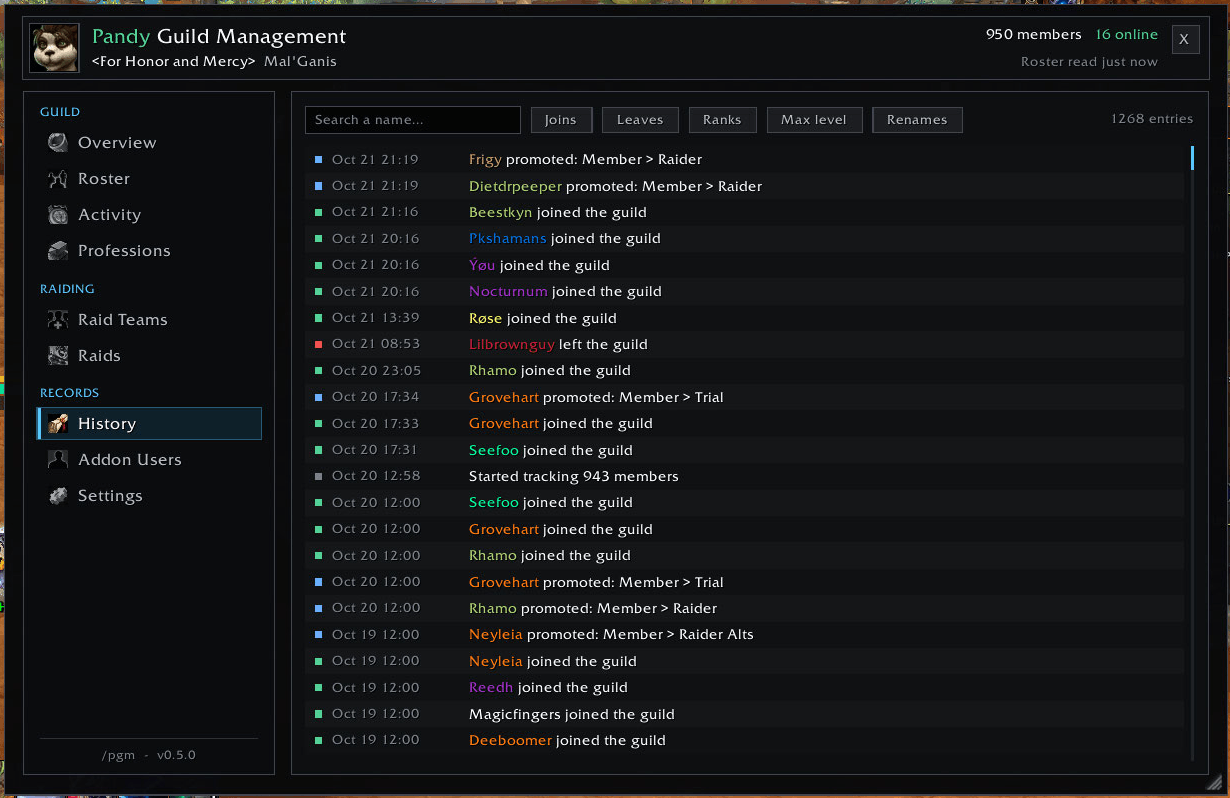Viewport: 1230px width, 798px height.
Task: Select the Nocturnum joined entry
Action: 745,292
